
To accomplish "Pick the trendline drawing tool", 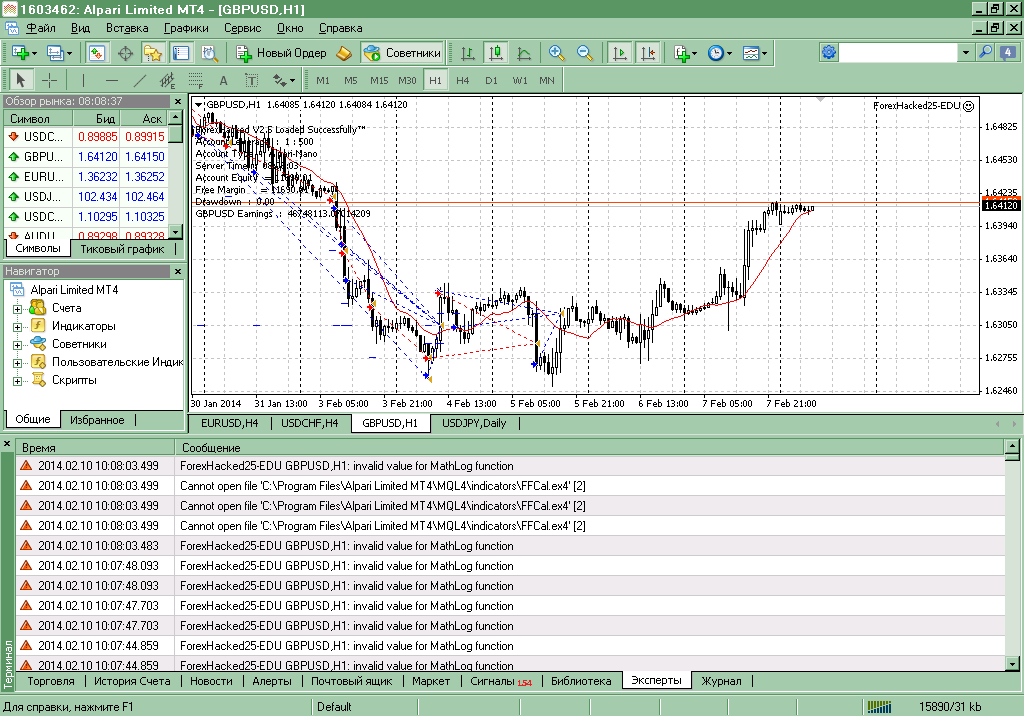I will tap(140, 80).
